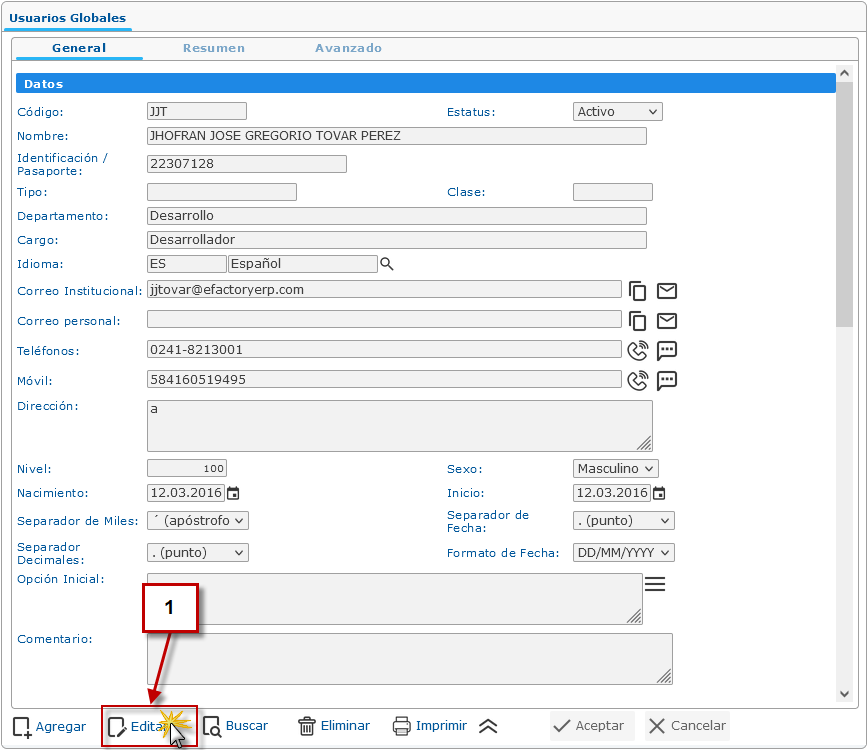This screenshot has width=868, height=750.
Task: Open the Nacimiento calendar picker
Action: coord(233,493)
